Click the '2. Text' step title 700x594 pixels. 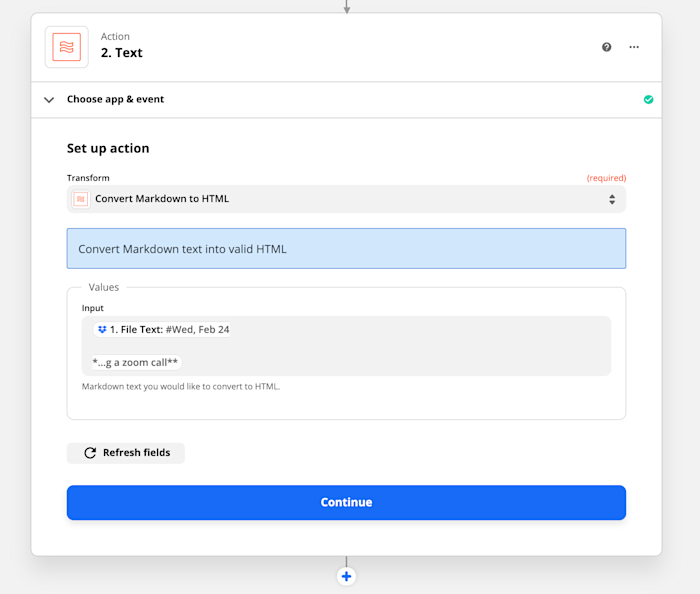[x=121, y=53]
